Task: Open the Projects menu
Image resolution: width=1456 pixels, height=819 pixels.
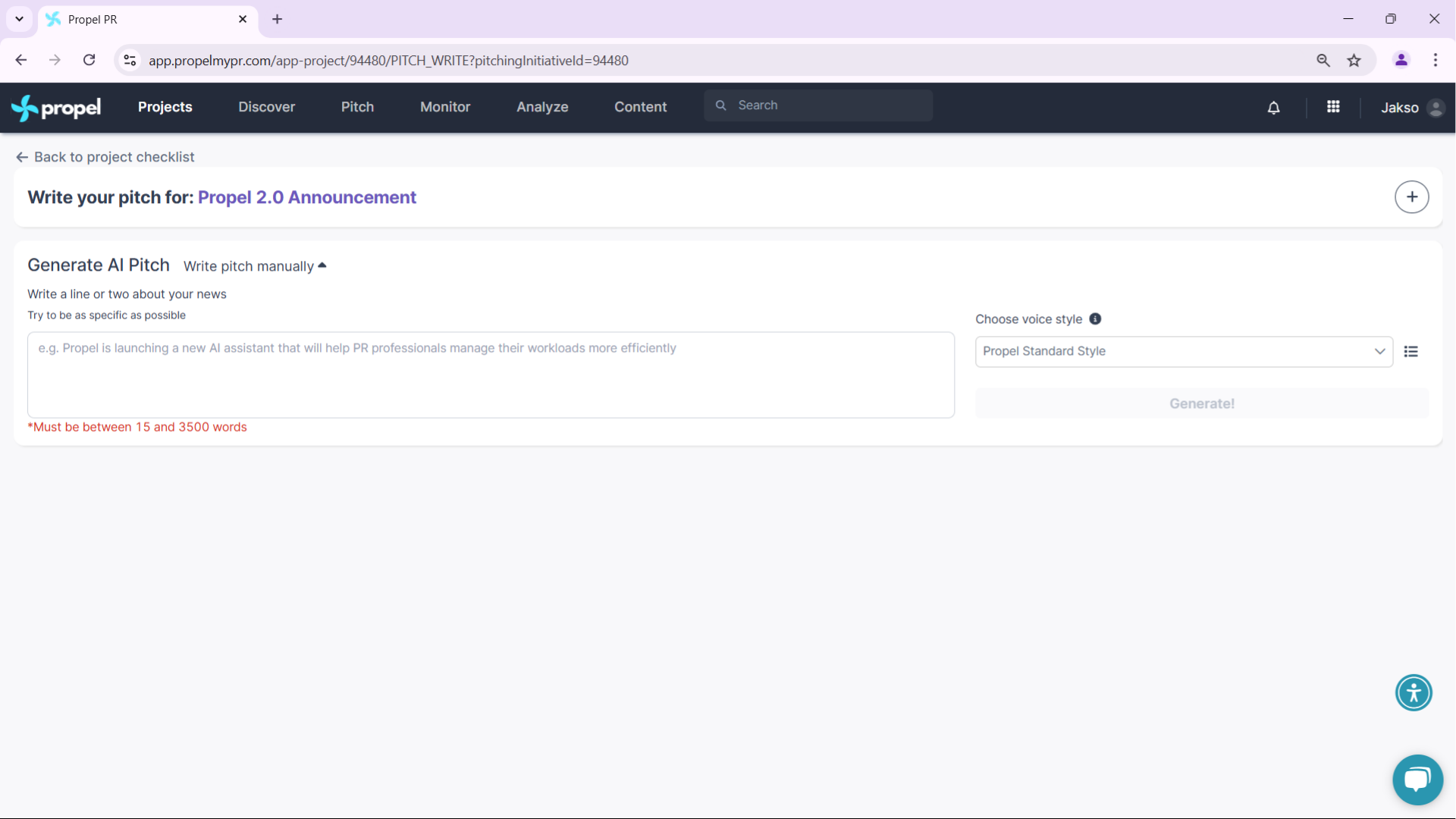Action: tap(165, 108)
